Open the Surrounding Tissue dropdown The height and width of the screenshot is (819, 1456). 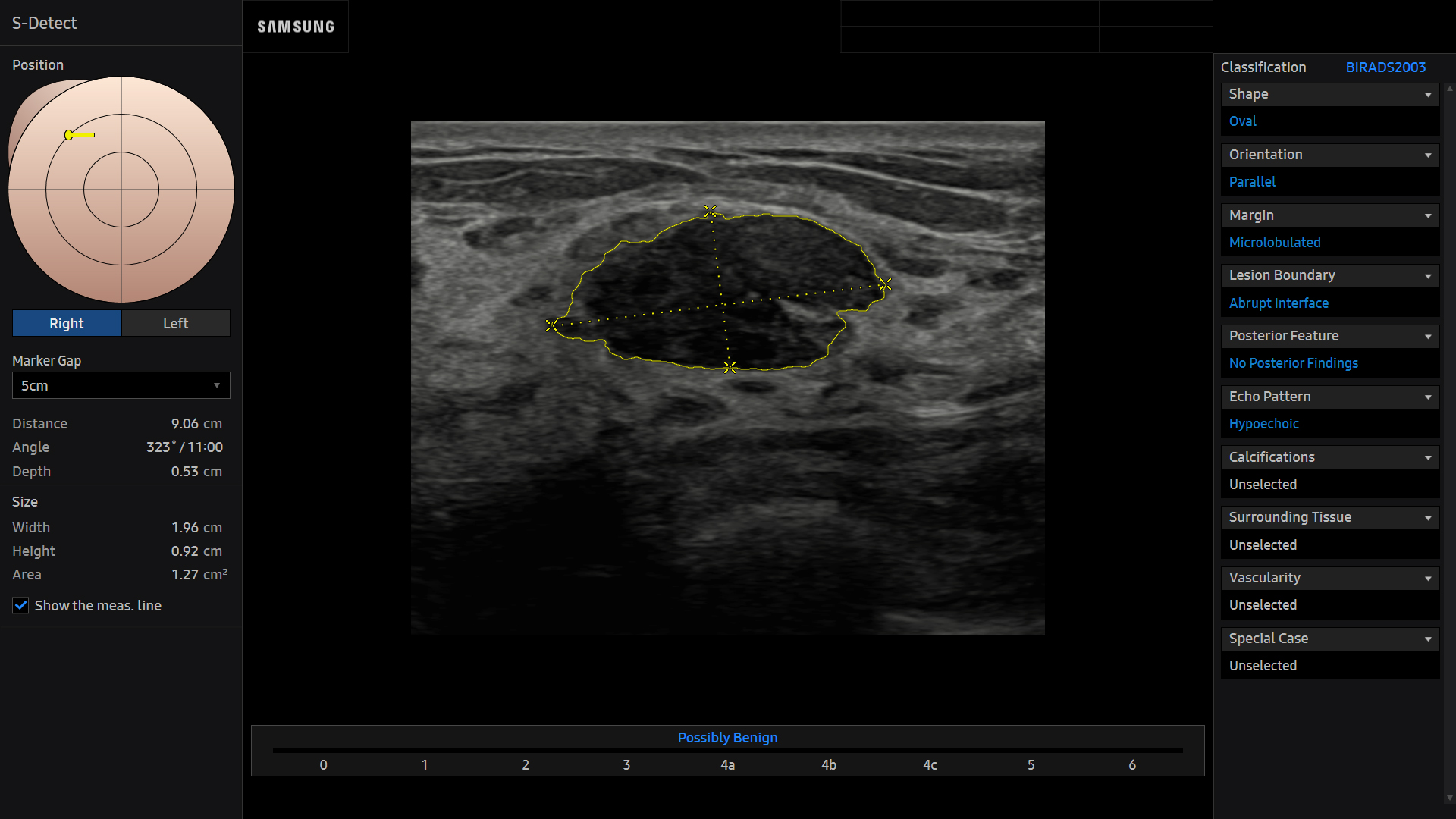[1330, 517]
